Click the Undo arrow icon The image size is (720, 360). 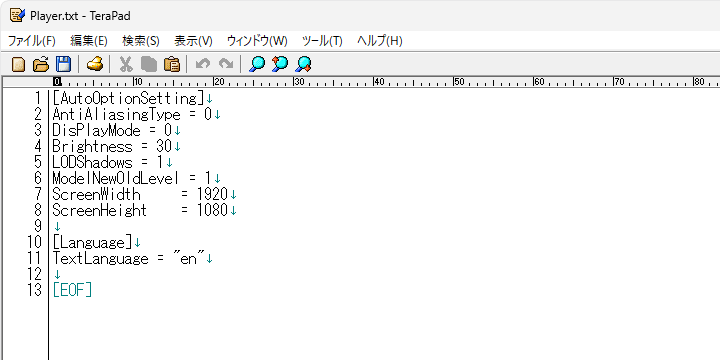click(202, 64)
